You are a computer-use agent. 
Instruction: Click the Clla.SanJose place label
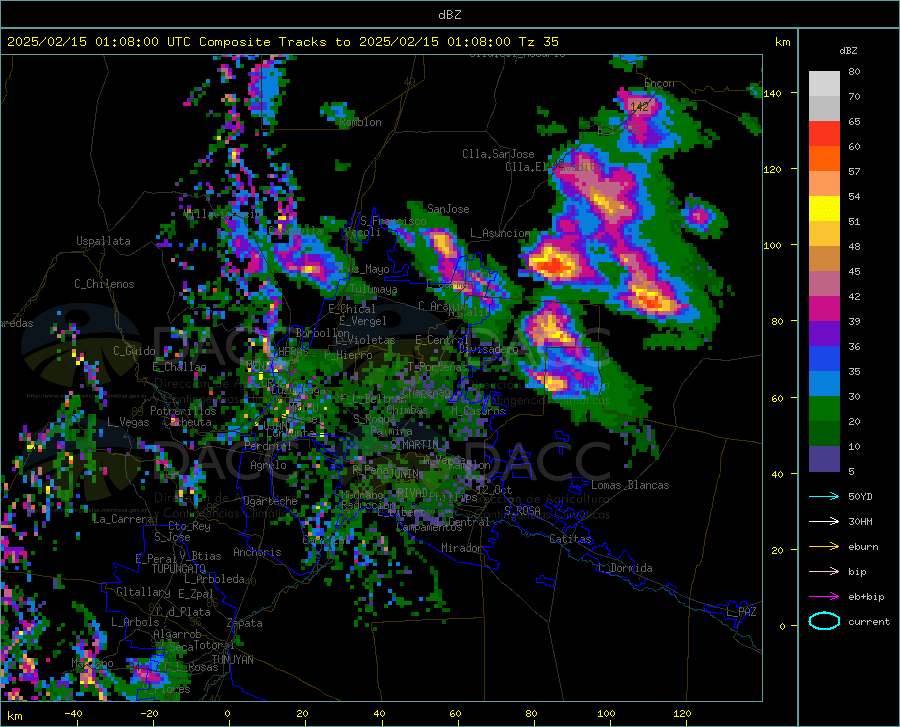[x=498, y=154]
